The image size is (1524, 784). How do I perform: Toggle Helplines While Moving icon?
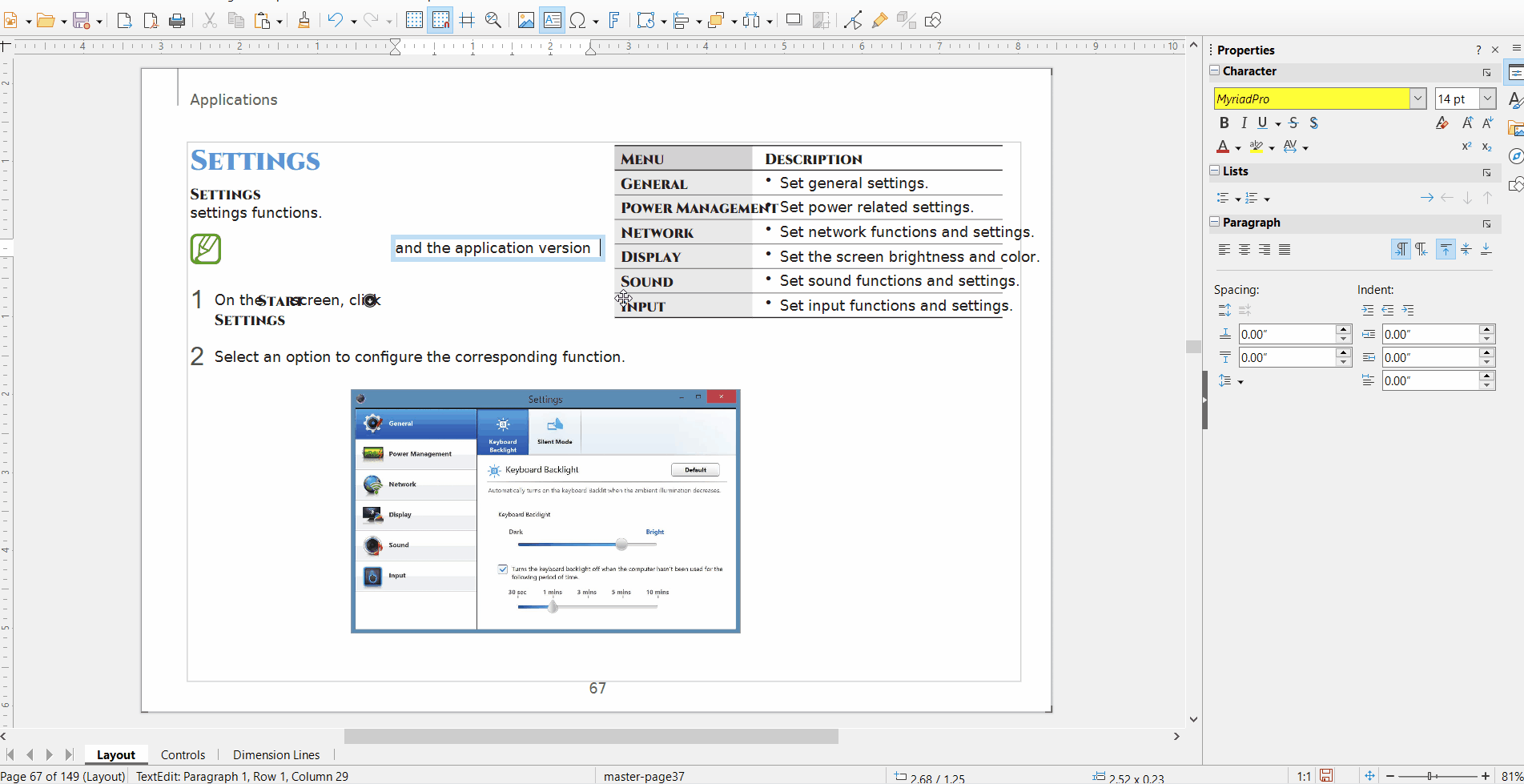tap(467, 21)
